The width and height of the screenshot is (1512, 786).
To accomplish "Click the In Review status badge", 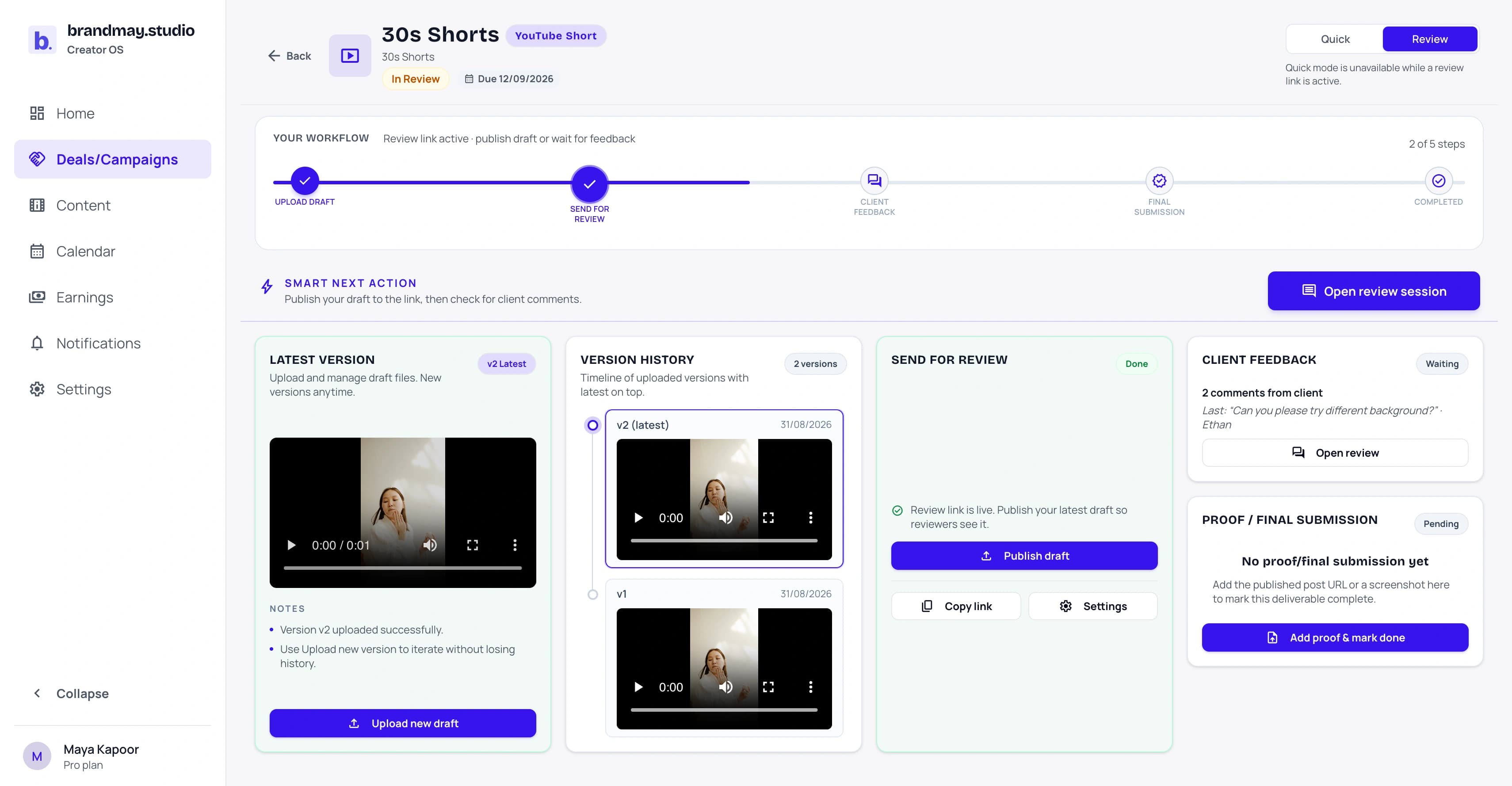I will click(415, 79).
